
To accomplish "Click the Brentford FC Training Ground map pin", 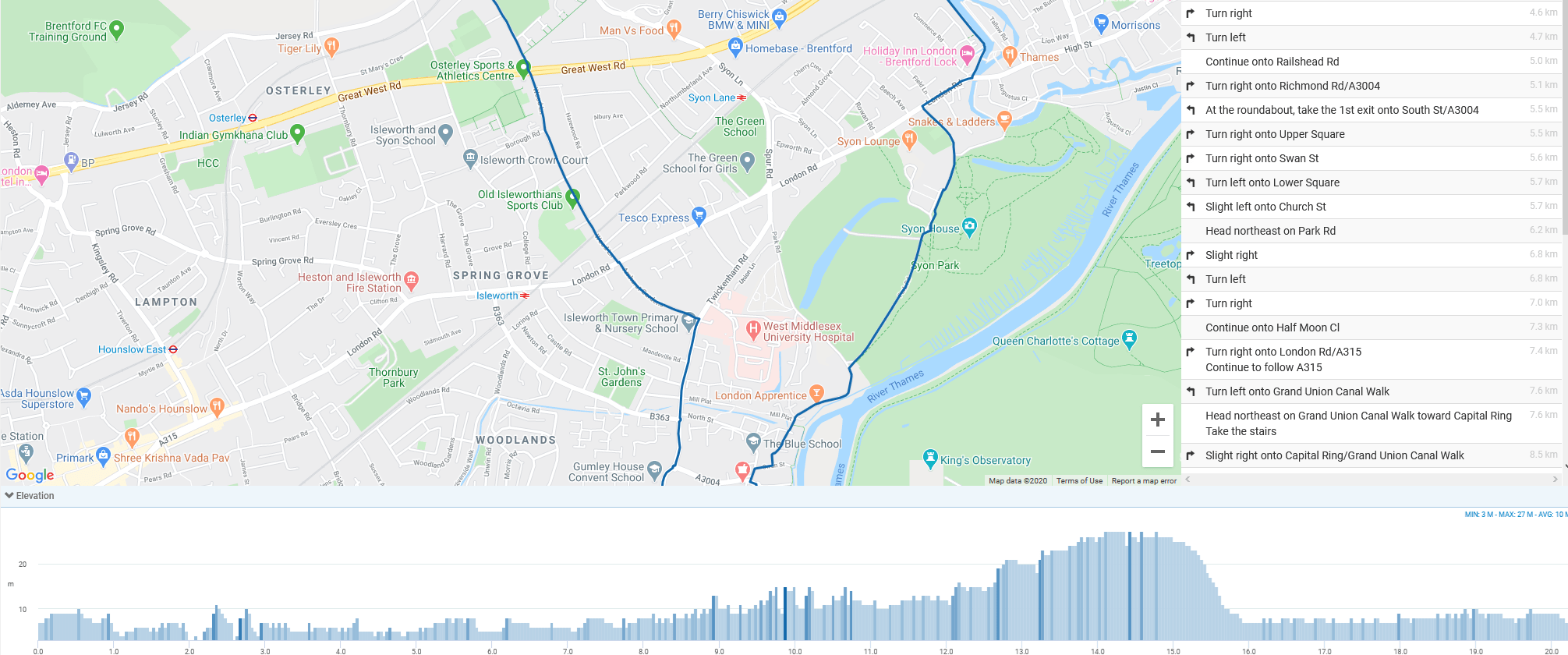I will pyautogui.click(x=117, y=30).
